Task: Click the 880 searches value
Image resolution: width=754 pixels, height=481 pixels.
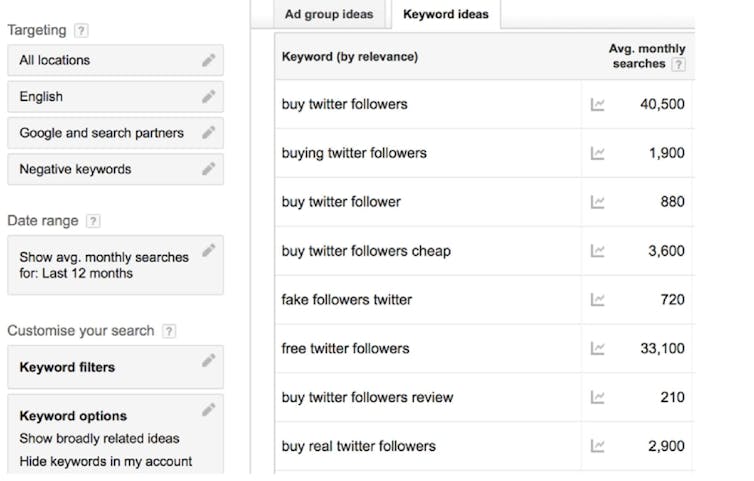Action: tap(672, 202)
